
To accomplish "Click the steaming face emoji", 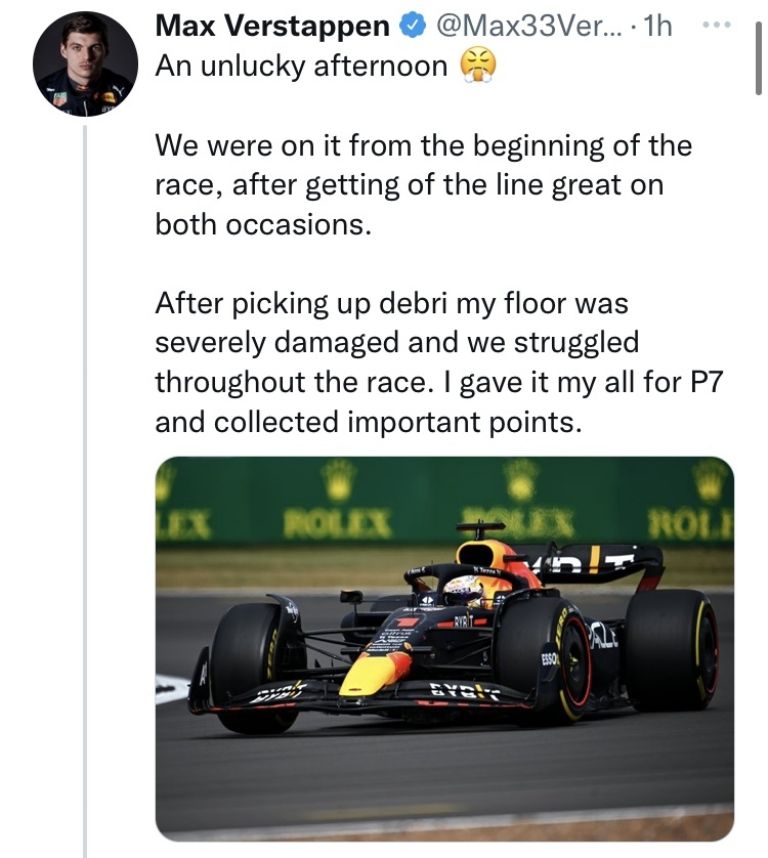I will pyautogui.click(x=478, y=67).
